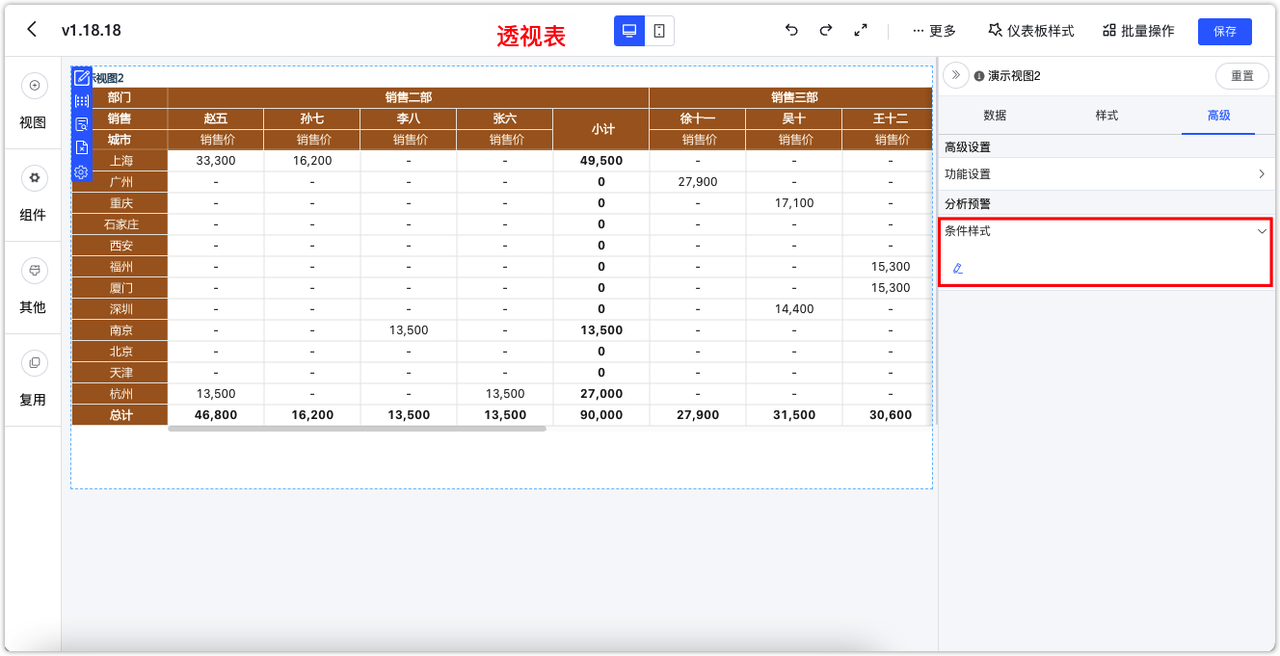Open the 组件 sidebar panel
This screenshot has width=1280, height=656.
tap(33, 195)
